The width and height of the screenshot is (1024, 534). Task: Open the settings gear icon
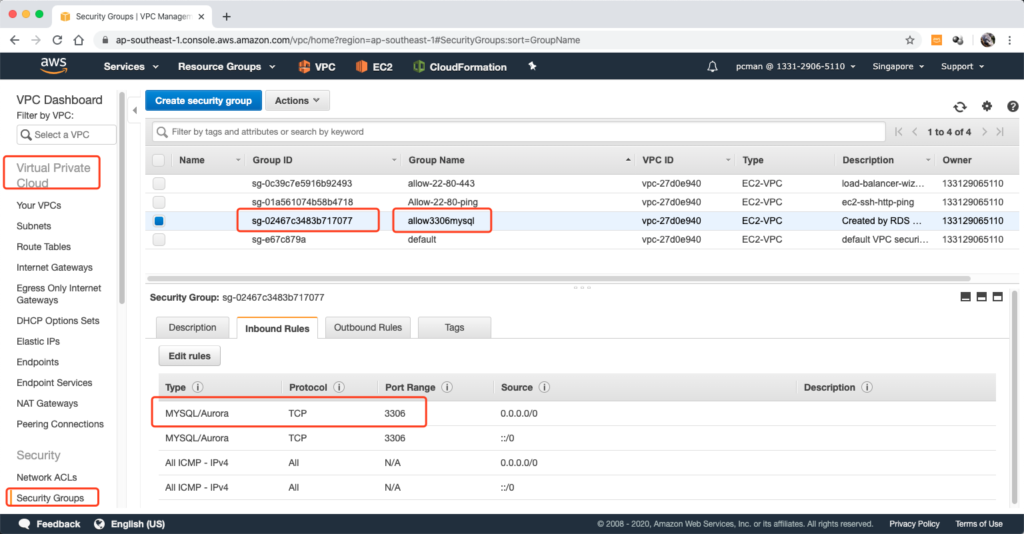(987, 107)
